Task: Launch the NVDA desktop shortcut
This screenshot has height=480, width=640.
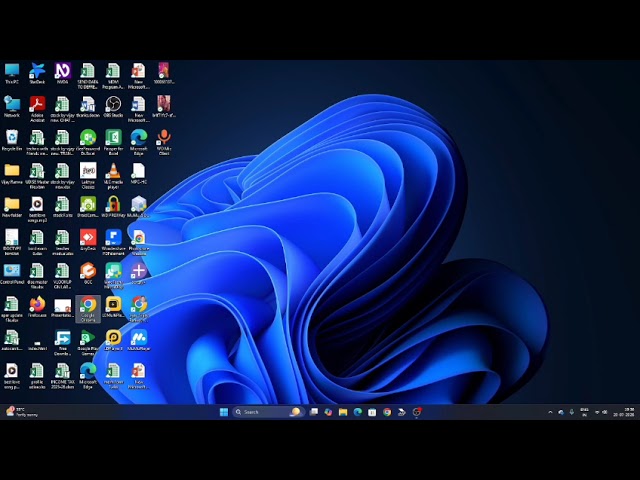Action: coord(62,73)
